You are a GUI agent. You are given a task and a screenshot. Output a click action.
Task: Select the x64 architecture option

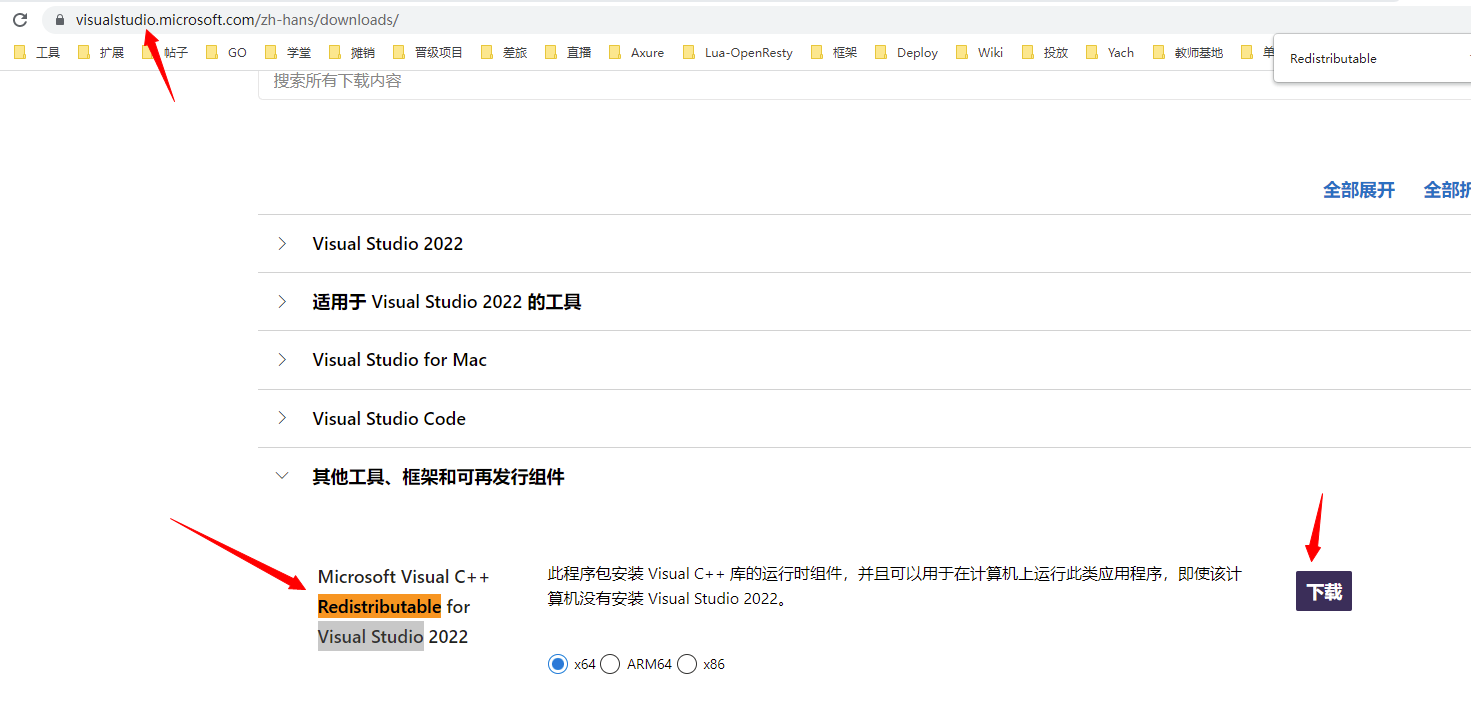pos(558,664)
